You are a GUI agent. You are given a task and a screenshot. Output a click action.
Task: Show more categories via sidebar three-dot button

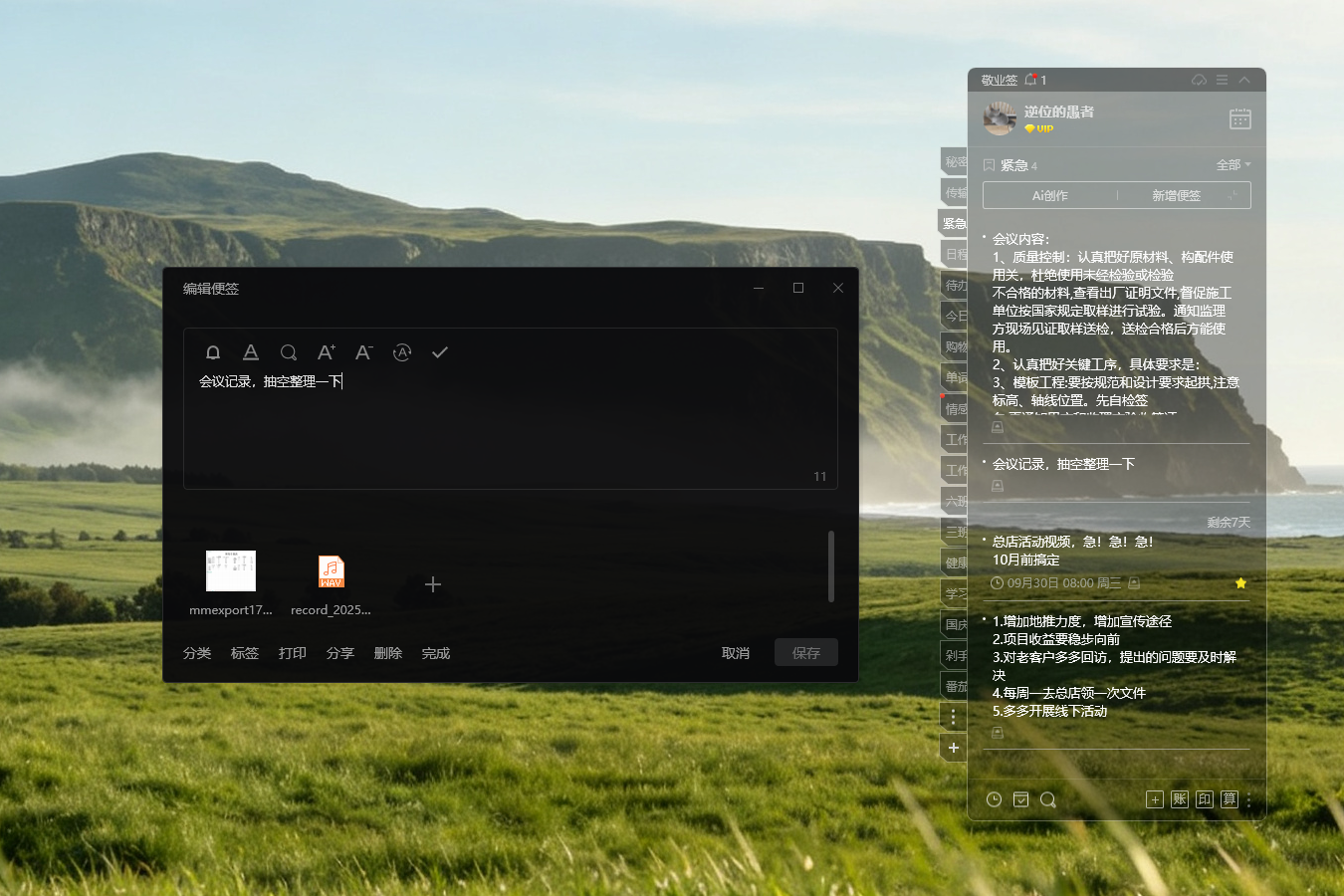tap(954, 717)
